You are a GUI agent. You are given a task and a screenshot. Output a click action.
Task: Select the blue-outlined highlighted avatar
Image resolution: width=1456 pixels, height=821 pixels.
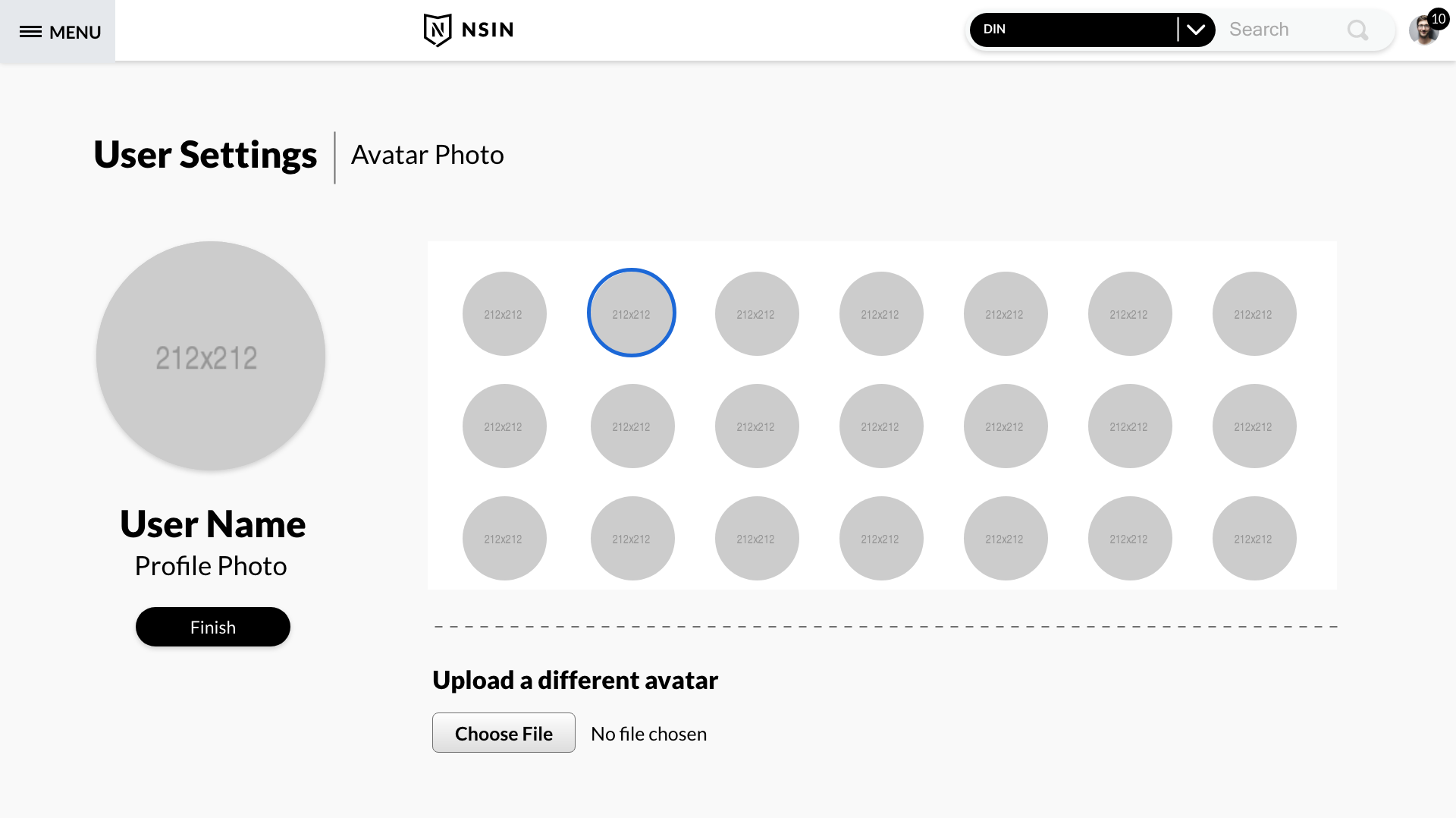point(632,313)
